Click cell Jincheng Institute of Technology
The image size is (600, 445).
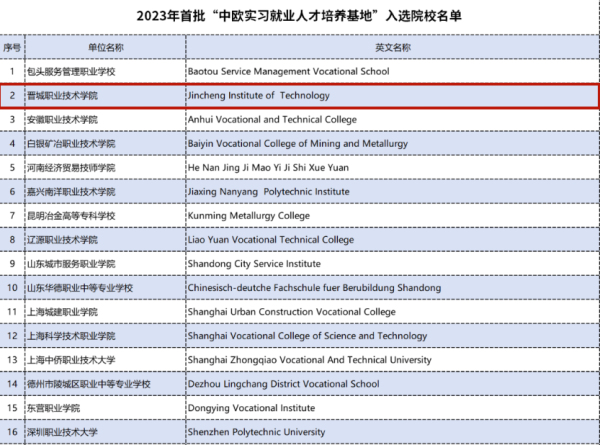click(393, 96)
